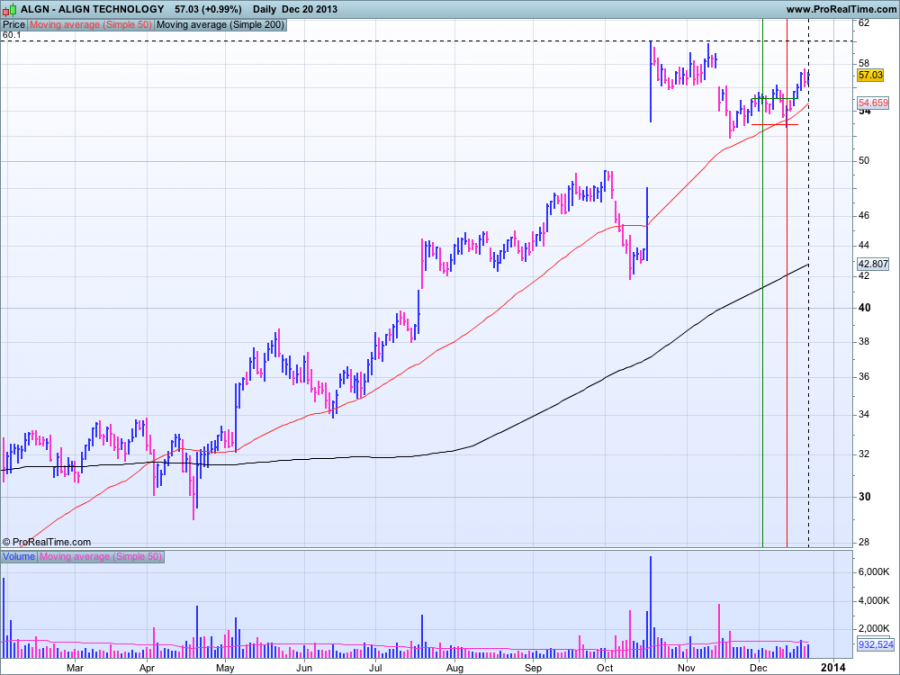
Task: Click the Dec label on the time axis
Action: 759,668
